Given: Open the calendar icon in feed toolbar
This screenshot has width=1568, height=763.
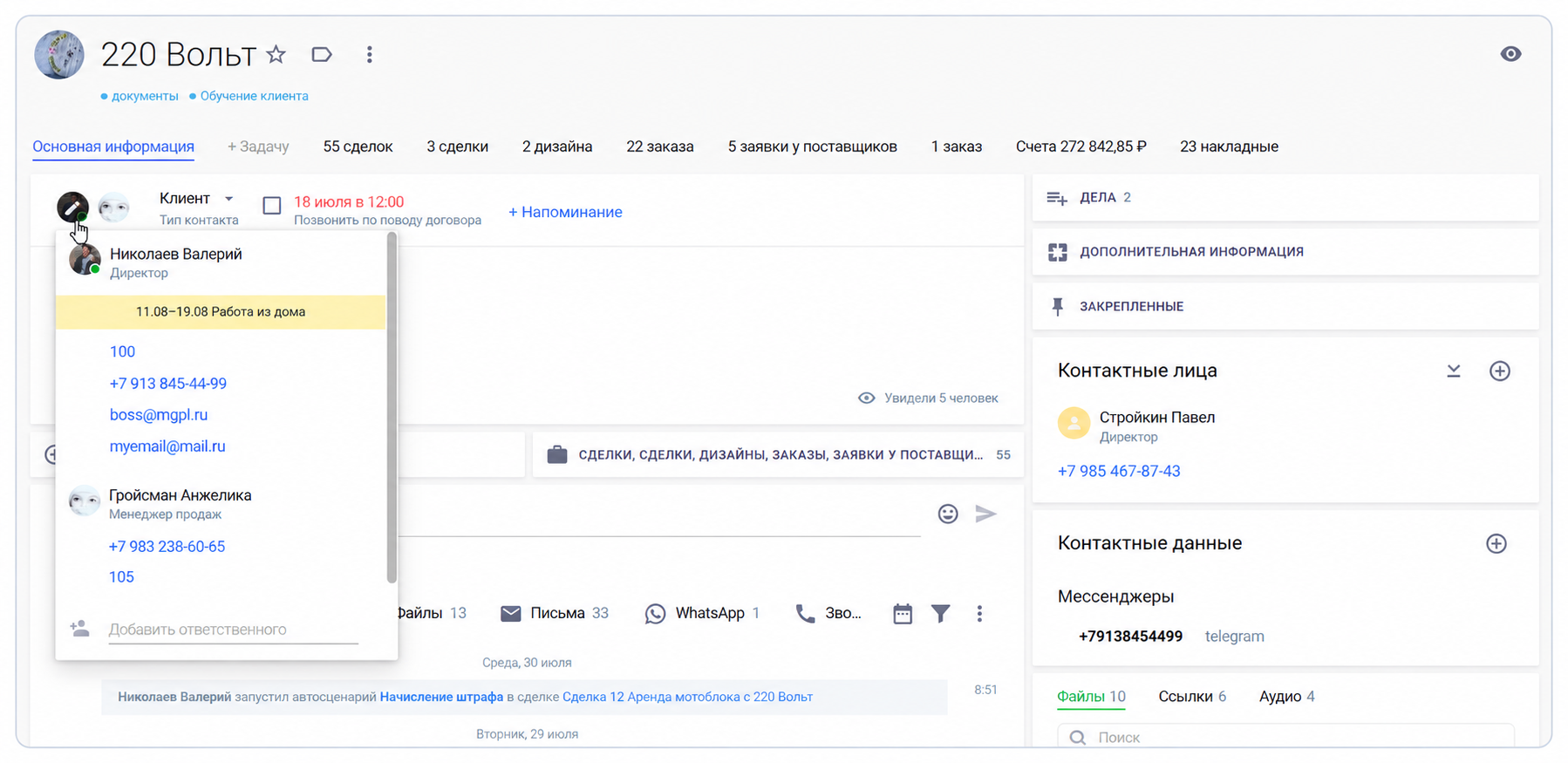Looking at the screenshot, I should [x=903, y=614].
